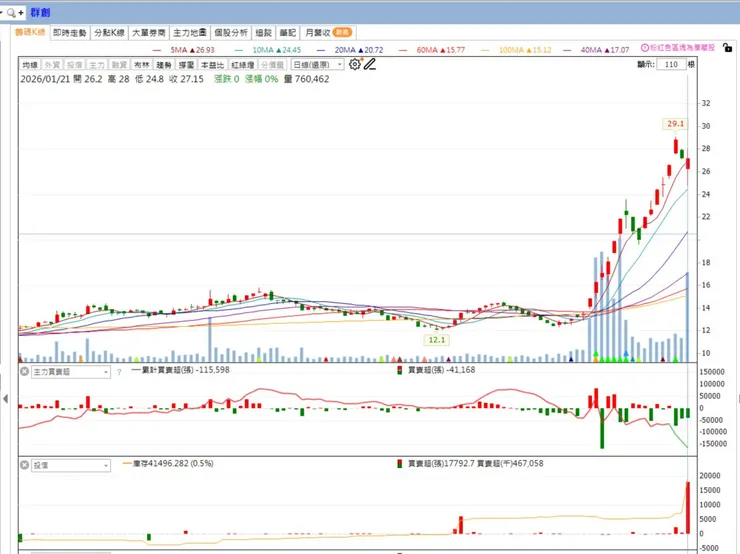Toggle the 外資 overlay button

point(52,65)
